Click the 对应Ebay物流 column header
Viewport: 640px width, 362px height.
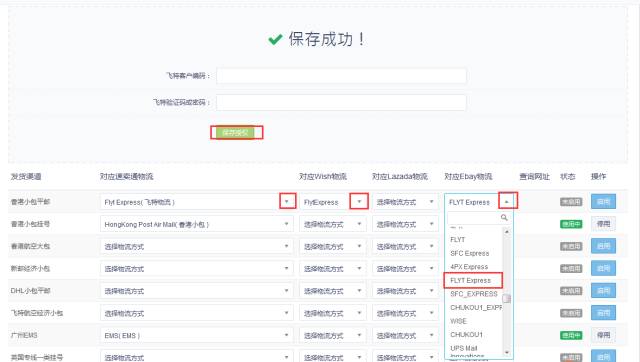click(x=468, y=177)
